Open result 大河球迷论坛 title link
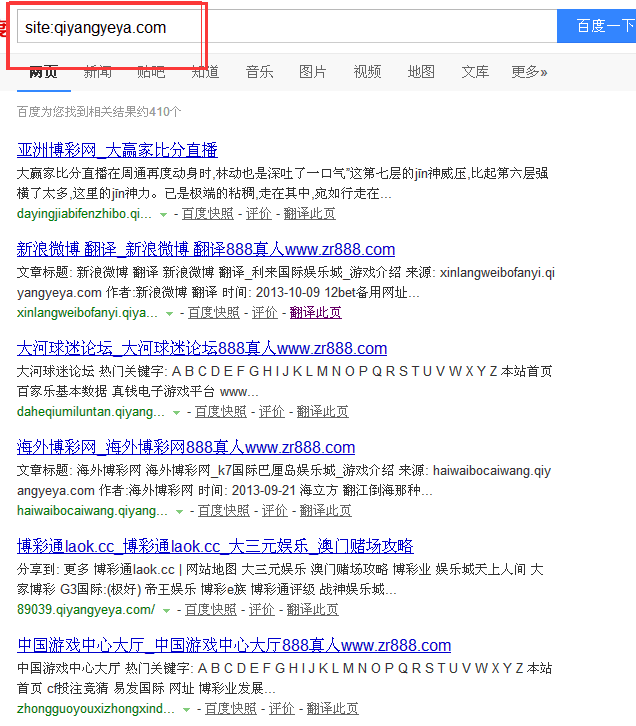The width and height of the screenshot is (636, 726). point(202,348)
